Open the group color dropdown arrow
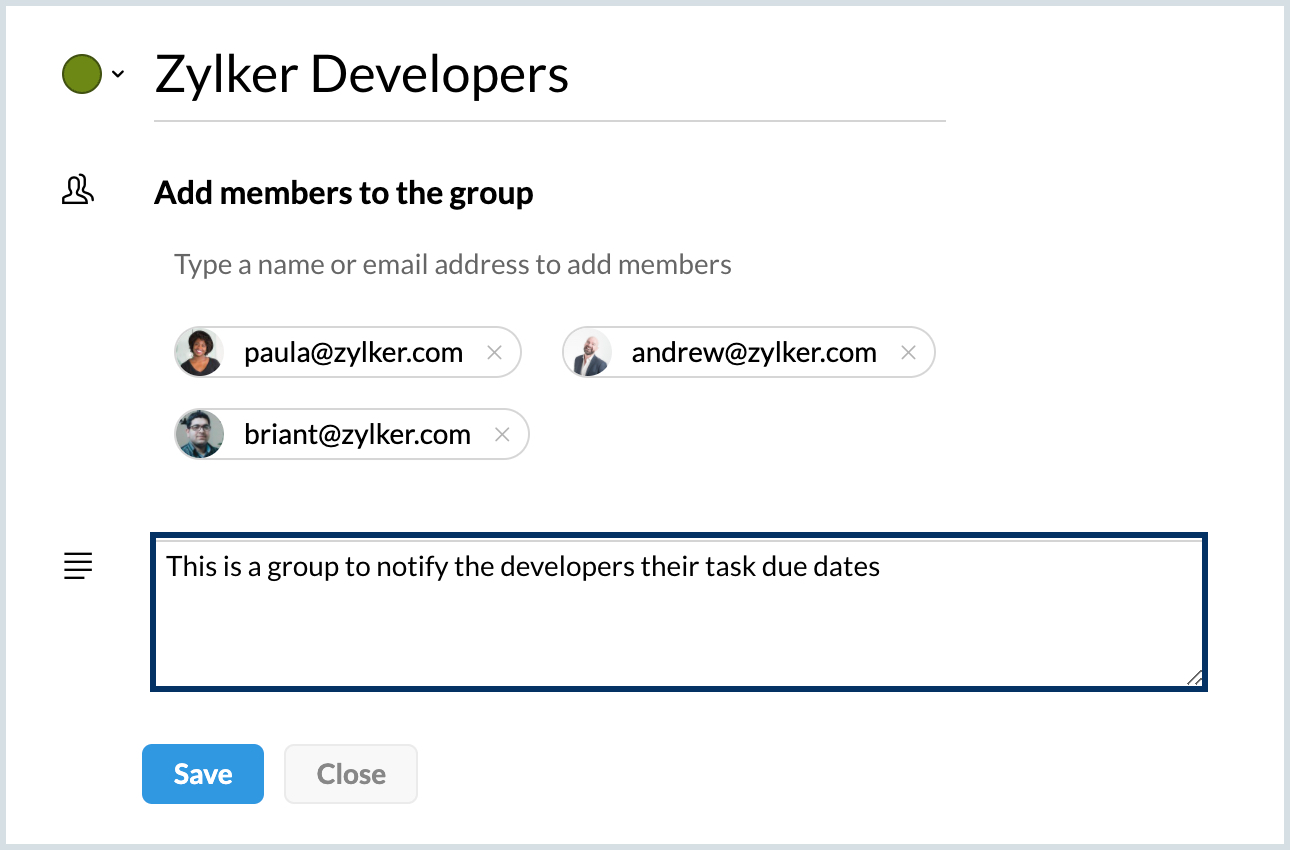The image size is (1290, 850). (x=118, y=74)
